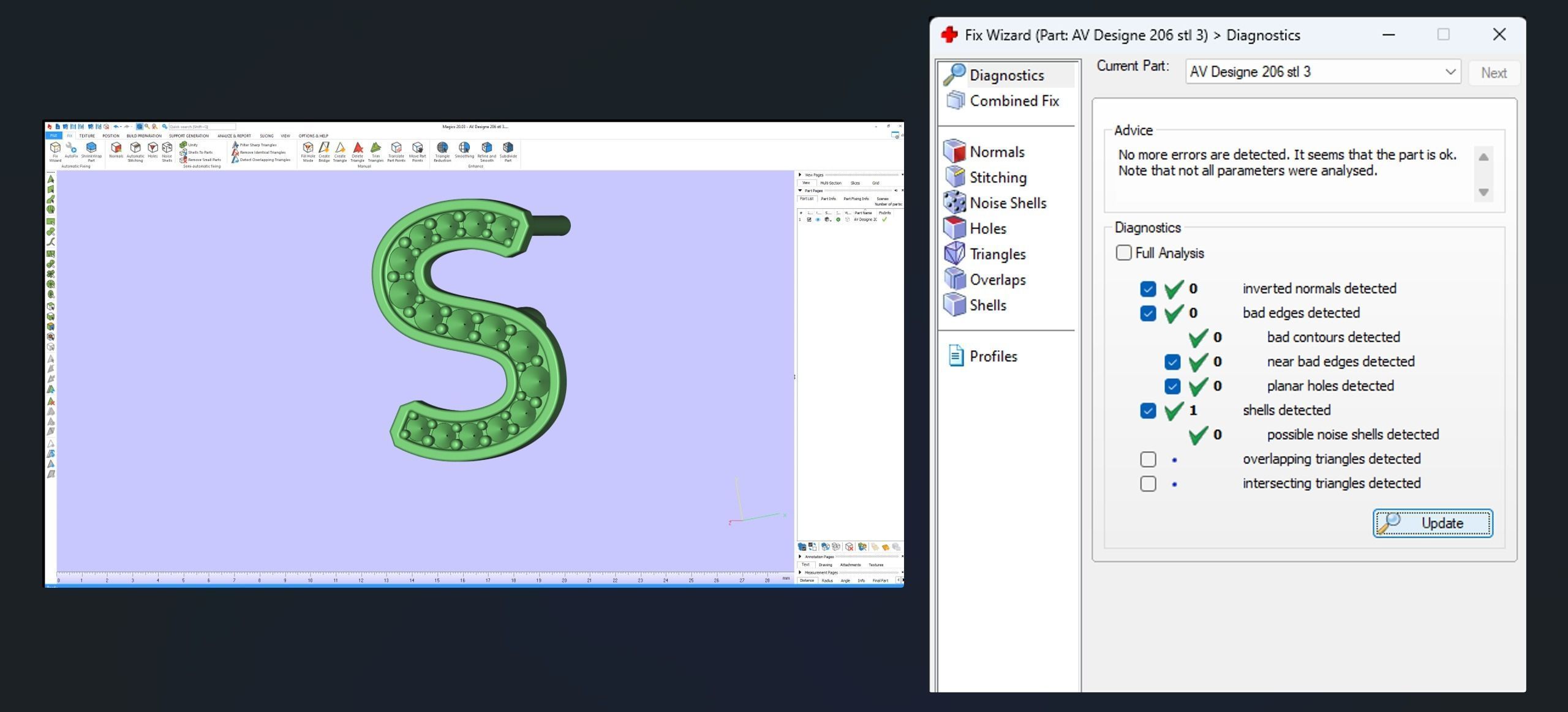
Task: Enable overlapping triangles detection checkbox
Action: click(1148, 459)
